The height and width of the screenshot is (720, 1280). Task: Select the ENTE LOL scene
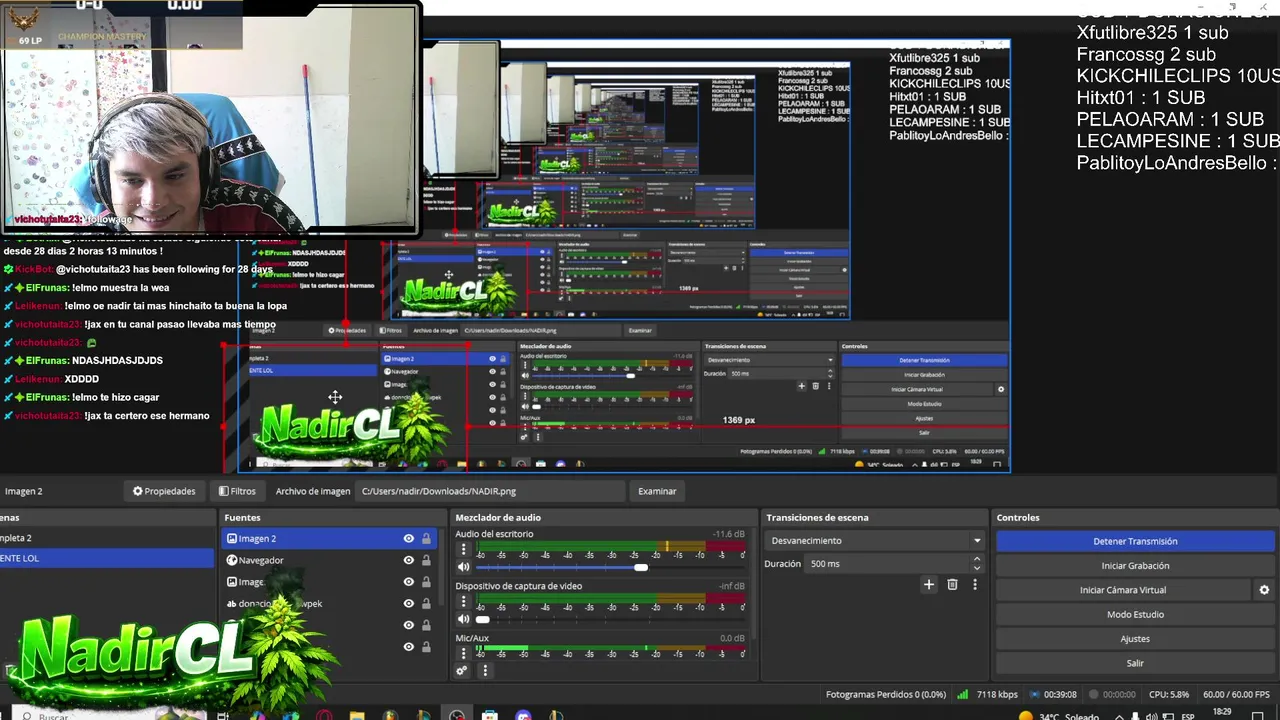[x=106, y=558]
